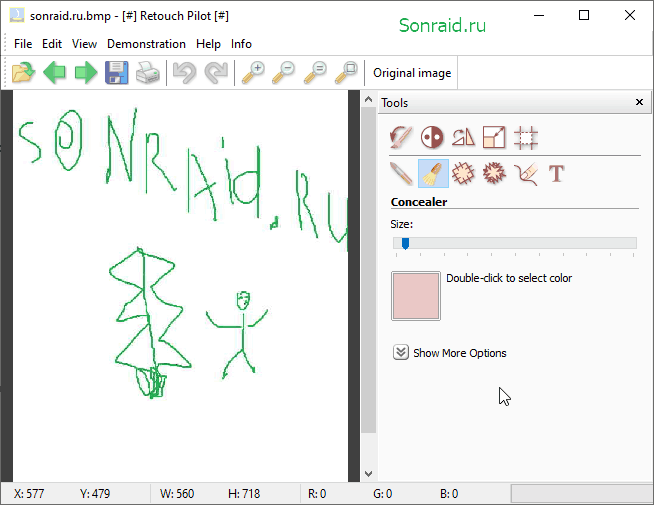The height and width of the screenshot is (505, 654).
Task: Open the Help menu
Action: click(x=208, y=44)
